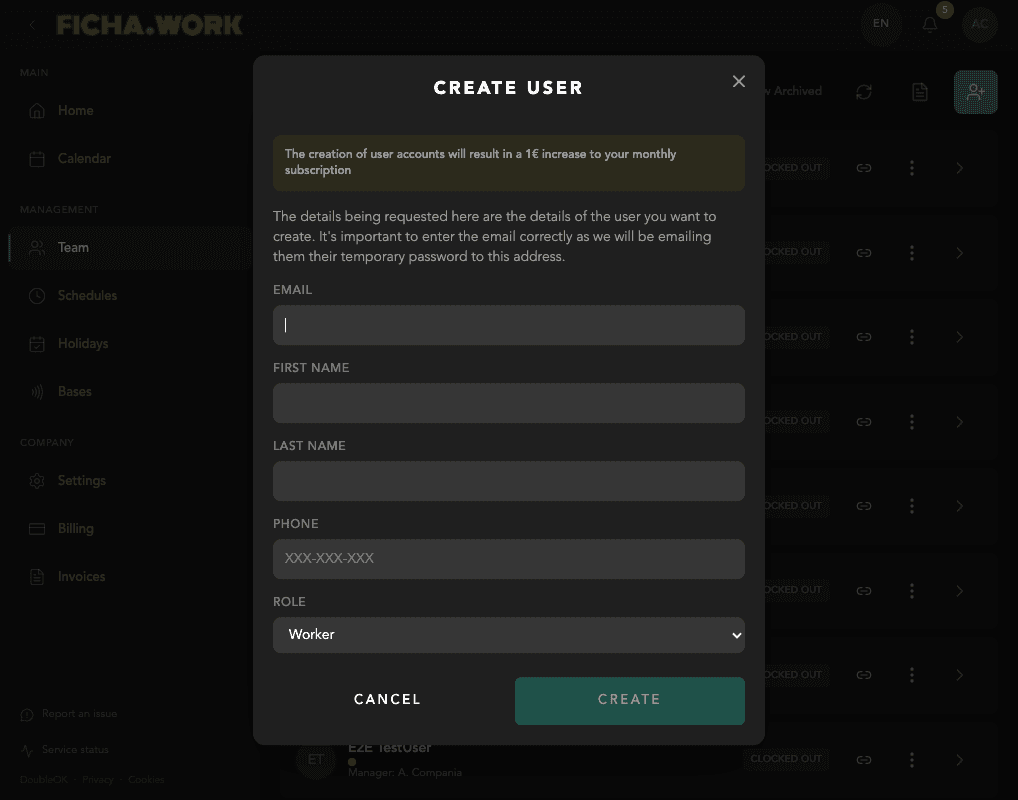Open the Role dropdown showing Worker
The height and width of the screenshot is (800, 1018).
[x=508, y=635]
